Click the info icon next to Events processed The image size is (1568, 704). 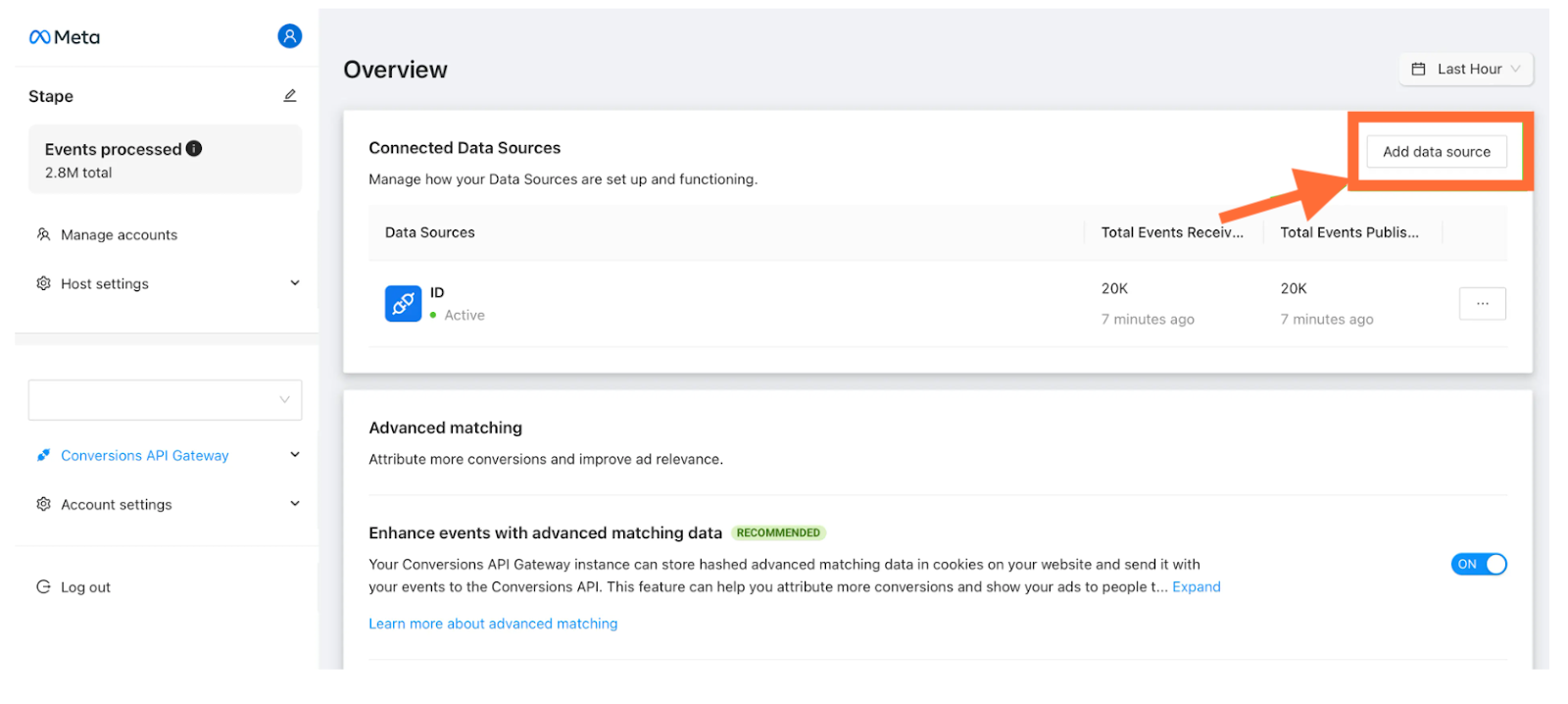194,148
